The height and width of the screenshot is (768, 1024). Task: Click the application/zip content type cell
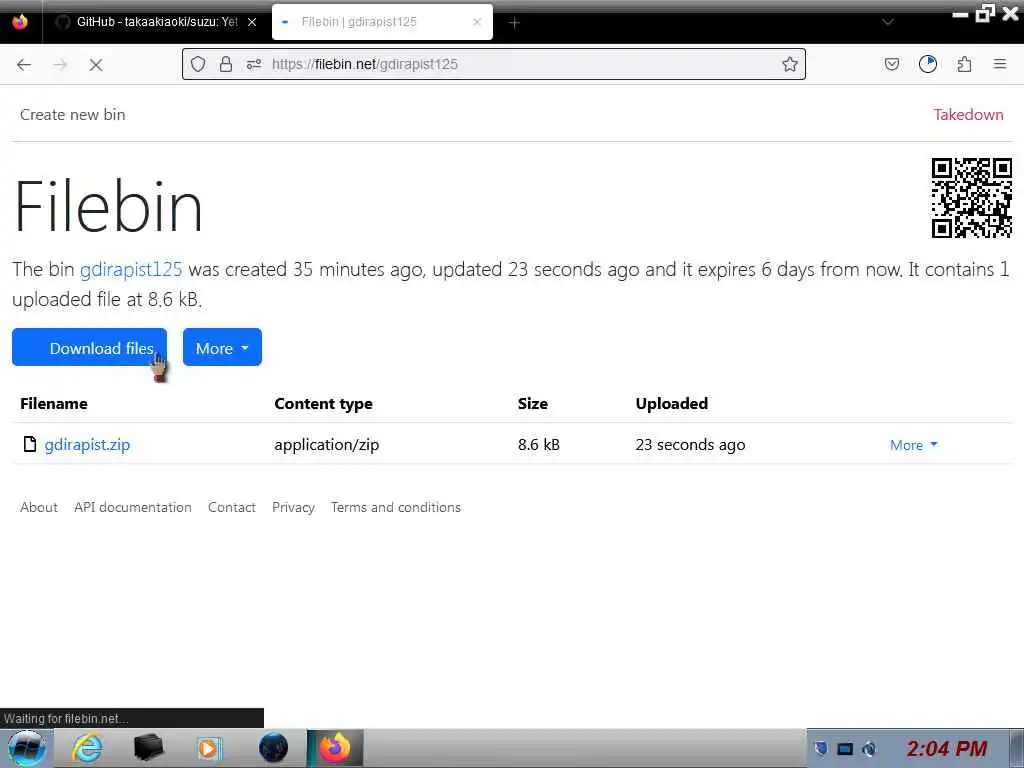click(327, 445)
